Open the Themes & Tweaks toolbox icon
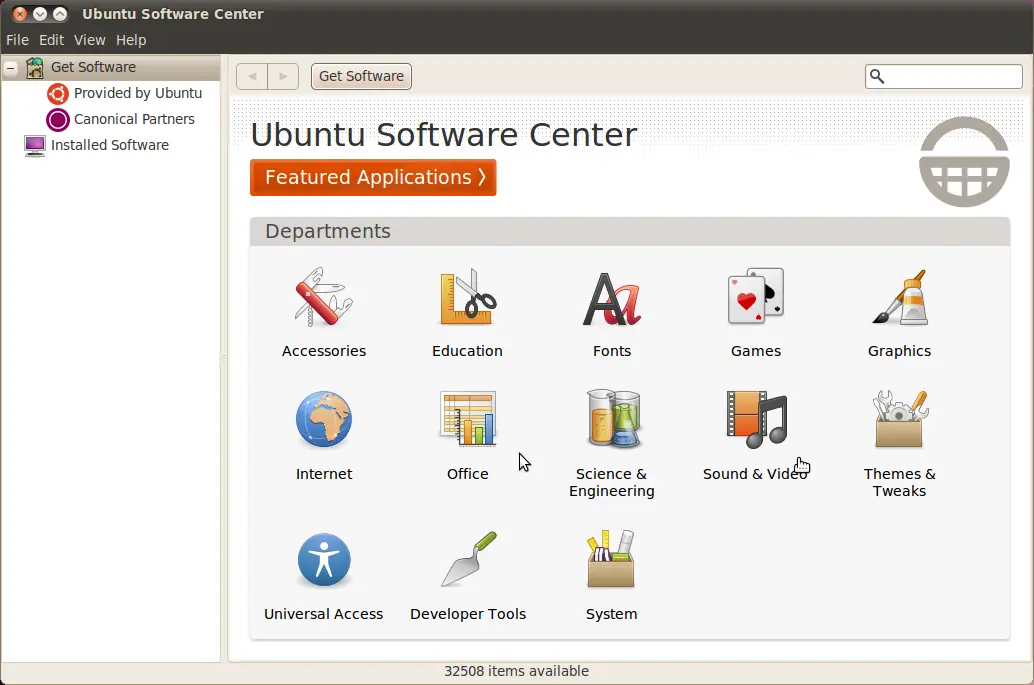The height and width of the screenshot is (685, 1034). (899, 419)
